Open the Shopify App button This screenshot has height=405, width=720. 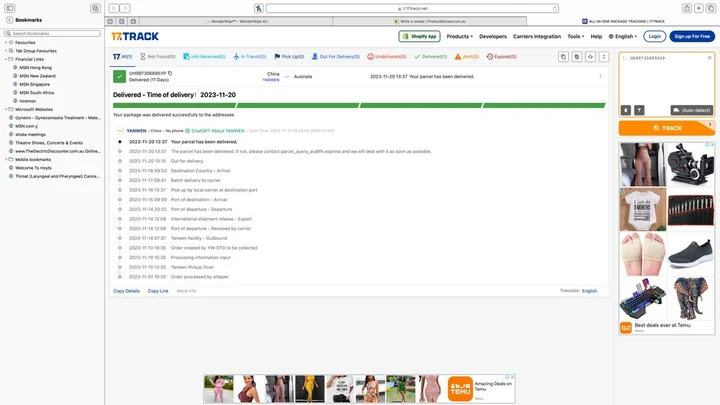419,36
